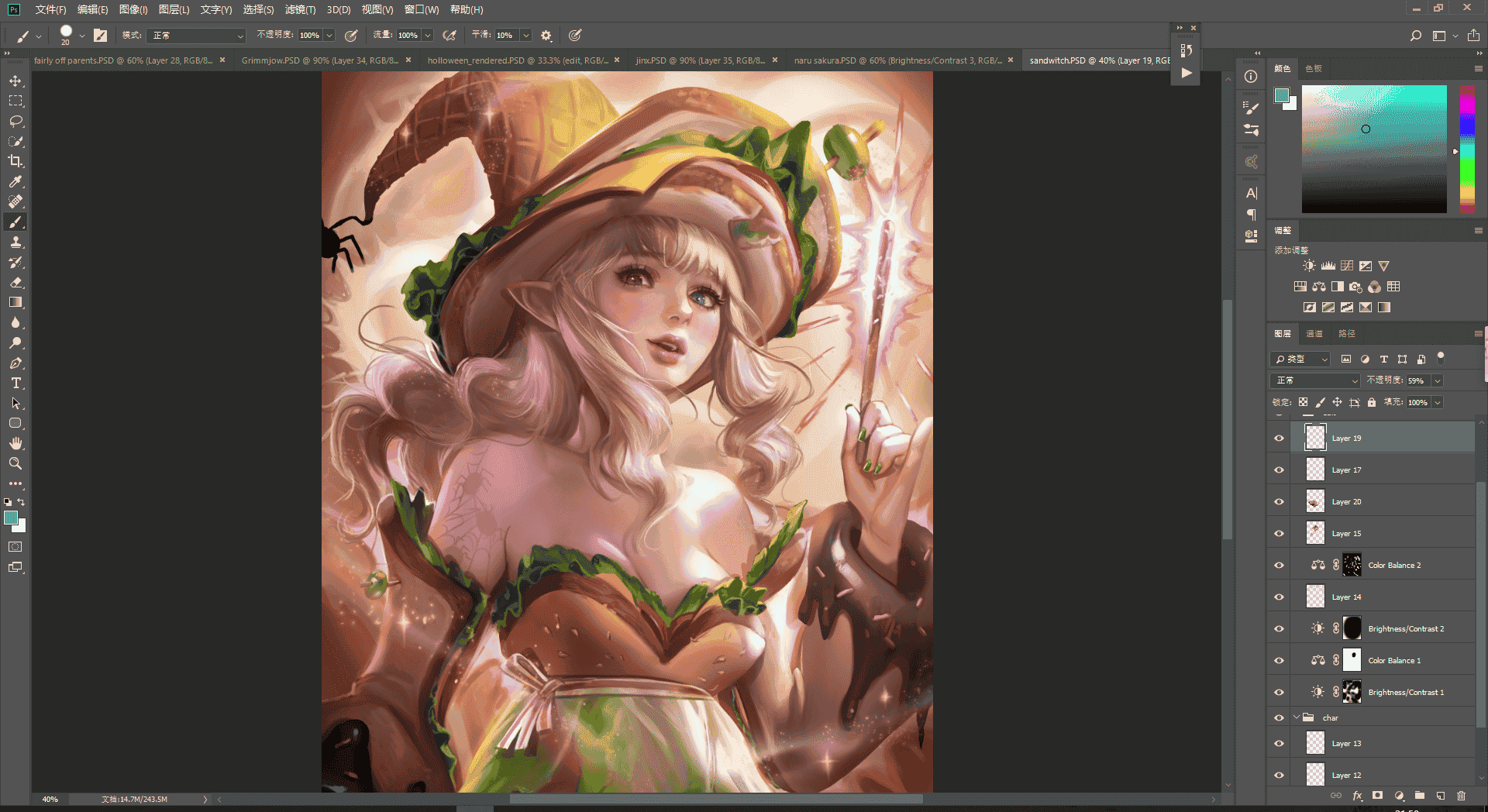The height and width of the screenshot is (812, 1488).
Task: Select the Horizontal Type tool
Action: (x=15, y=383)
